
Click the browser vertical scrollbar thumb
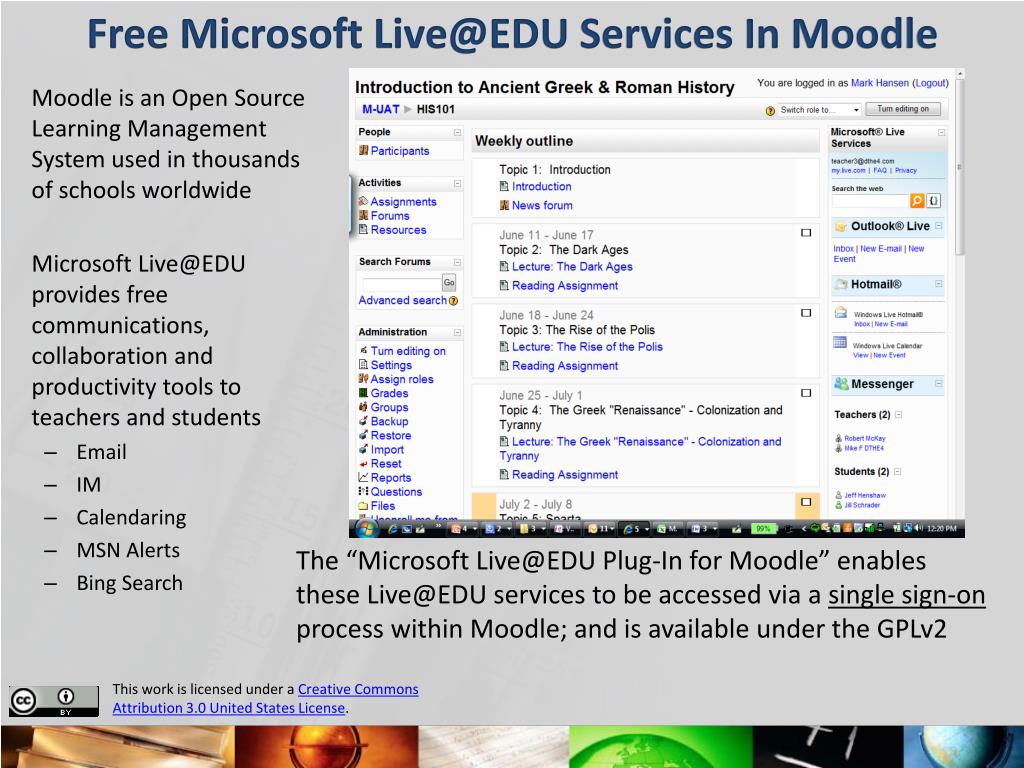click(x=959, y=167)
